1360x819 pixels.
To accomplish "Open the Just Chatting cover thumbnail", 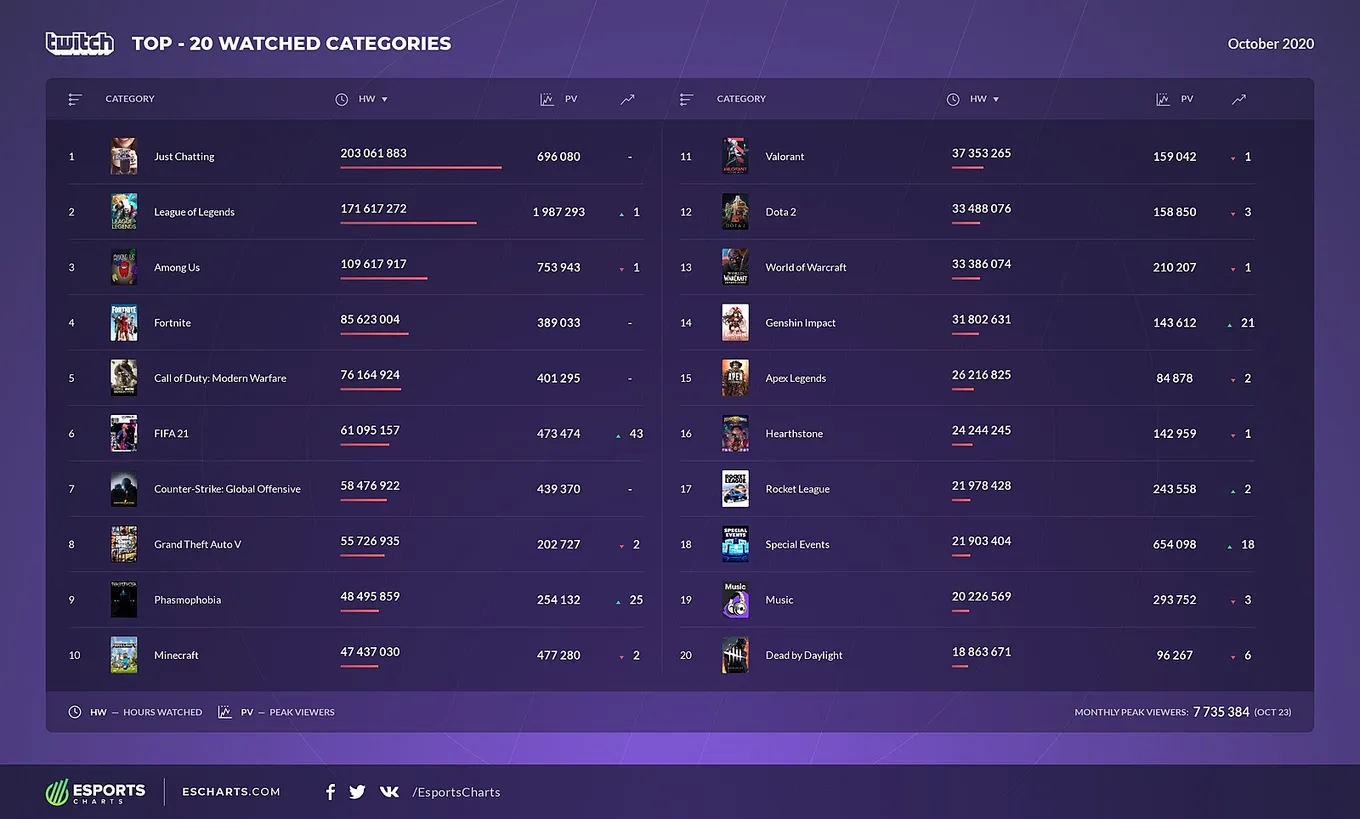I will [x=124, y=156].
